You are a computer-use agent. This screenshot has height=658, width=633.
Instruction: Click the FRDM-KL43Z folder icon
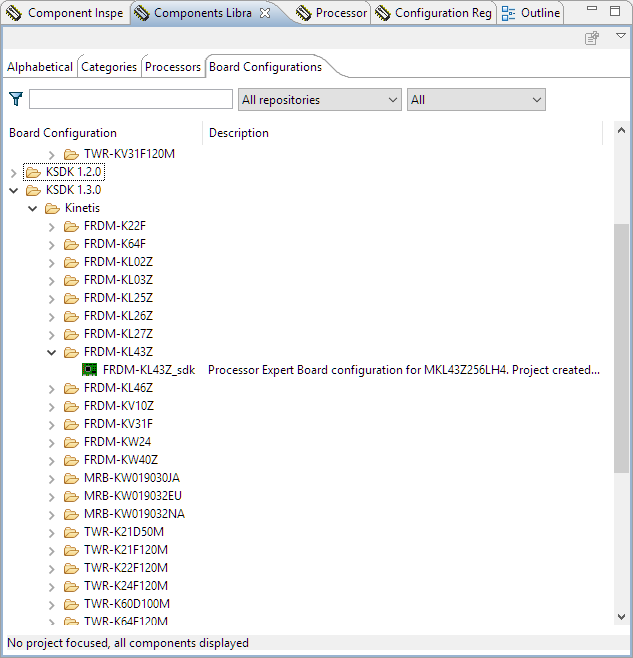tap(71, 352)
